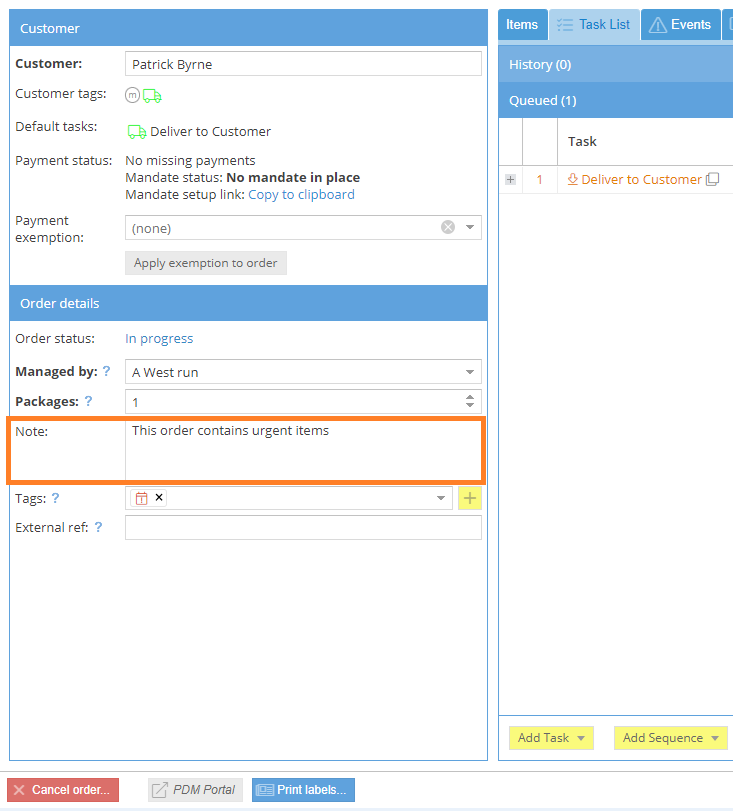Click into the External ref input field

303,528
